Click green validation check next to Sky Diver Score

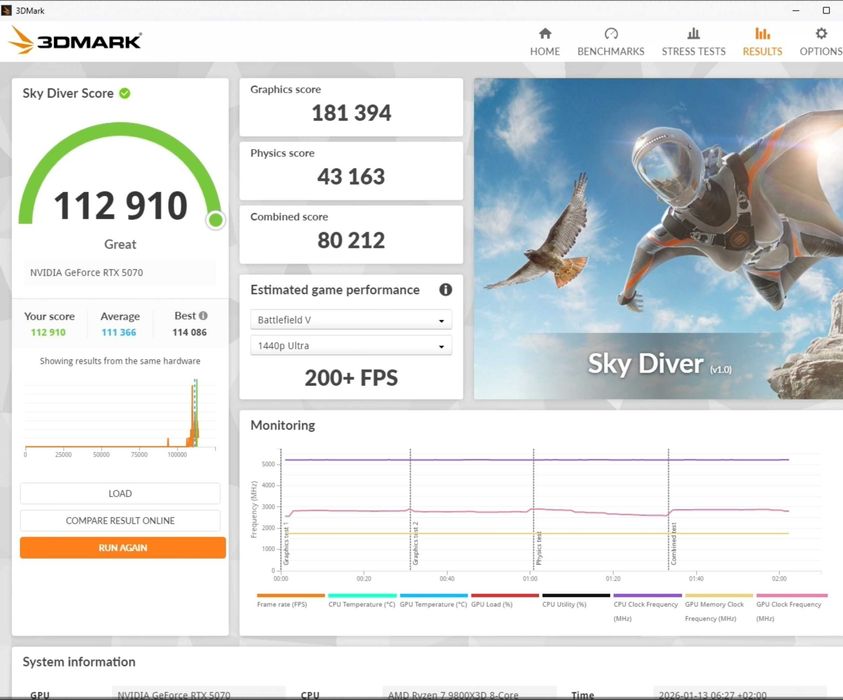point(125,93)
